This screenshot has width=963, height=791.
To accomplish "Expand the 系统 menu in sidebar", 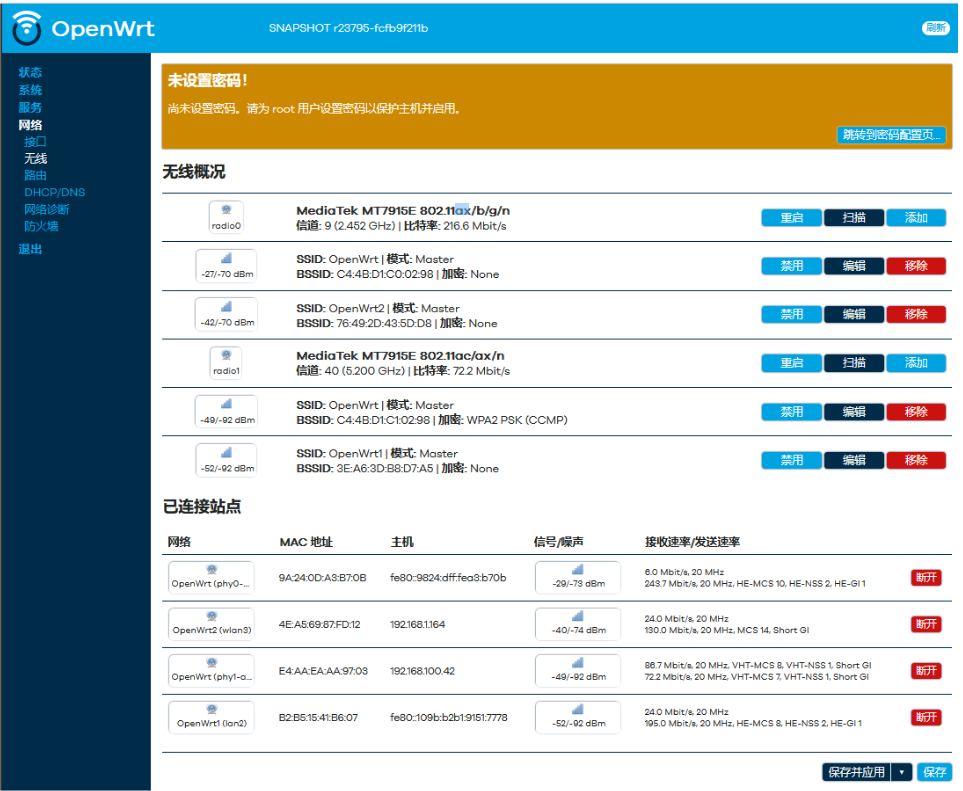I will (x=30, y=90).
